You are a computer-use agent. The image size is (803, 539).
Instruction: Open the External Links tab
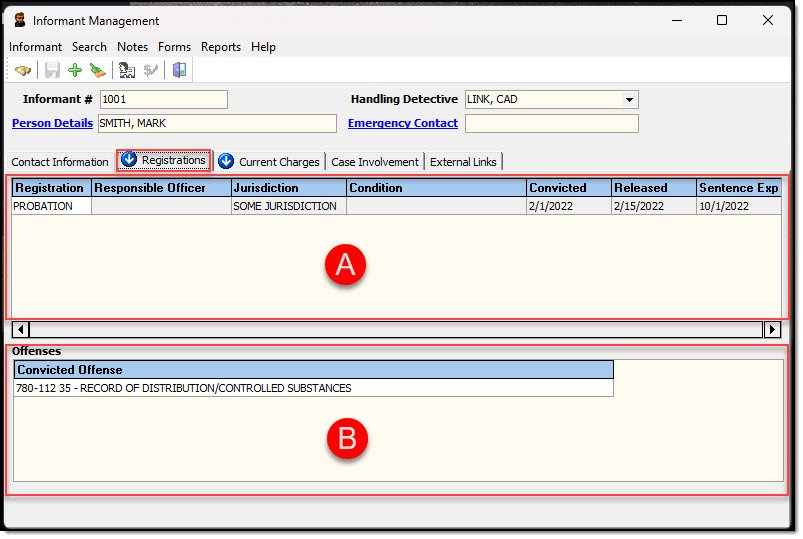click(x=463, y=162)
